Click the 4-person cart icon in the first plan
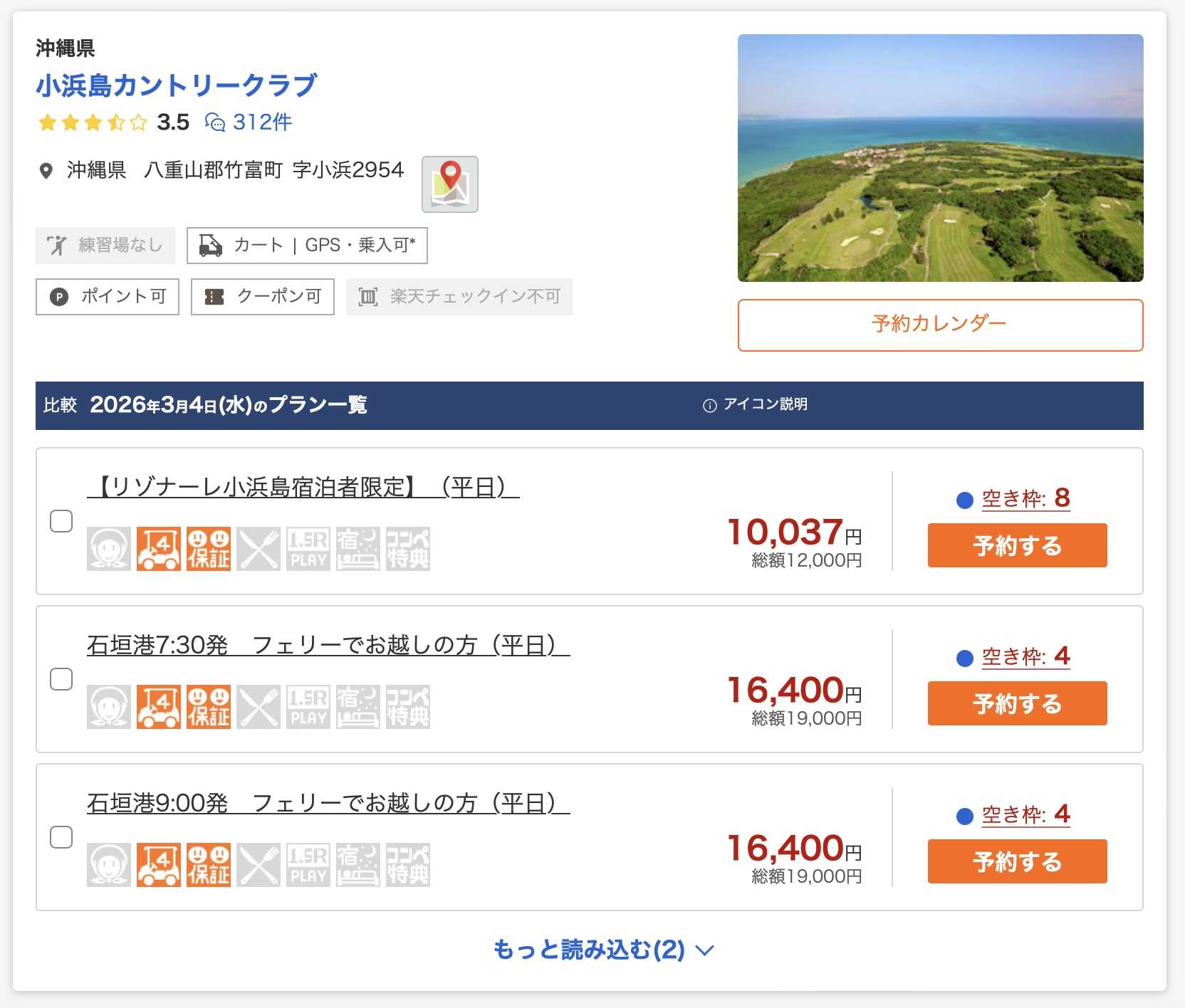 point(159,549)
